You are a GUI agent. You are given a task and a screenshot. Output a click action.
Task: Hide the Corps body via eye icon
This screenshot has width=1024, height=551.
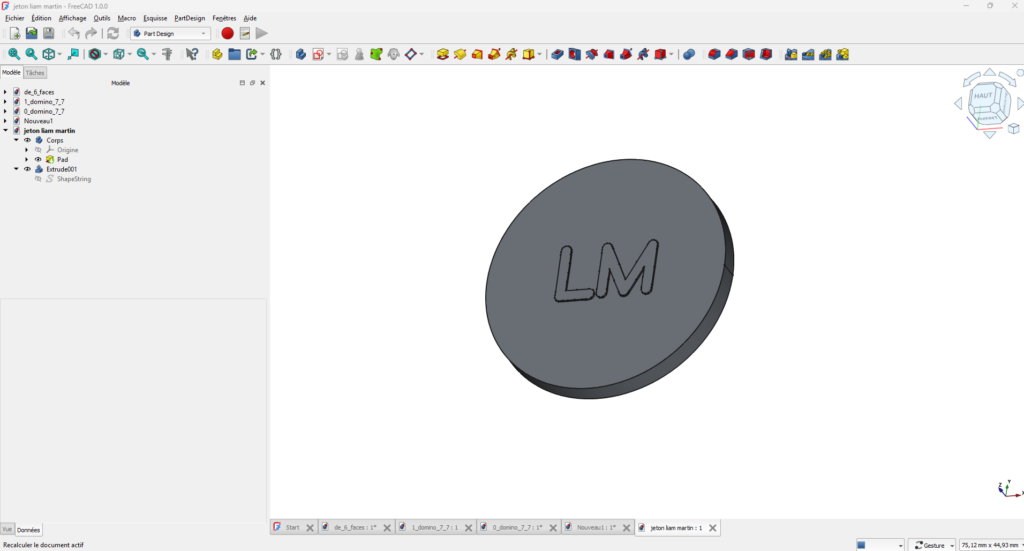(27, 140)
